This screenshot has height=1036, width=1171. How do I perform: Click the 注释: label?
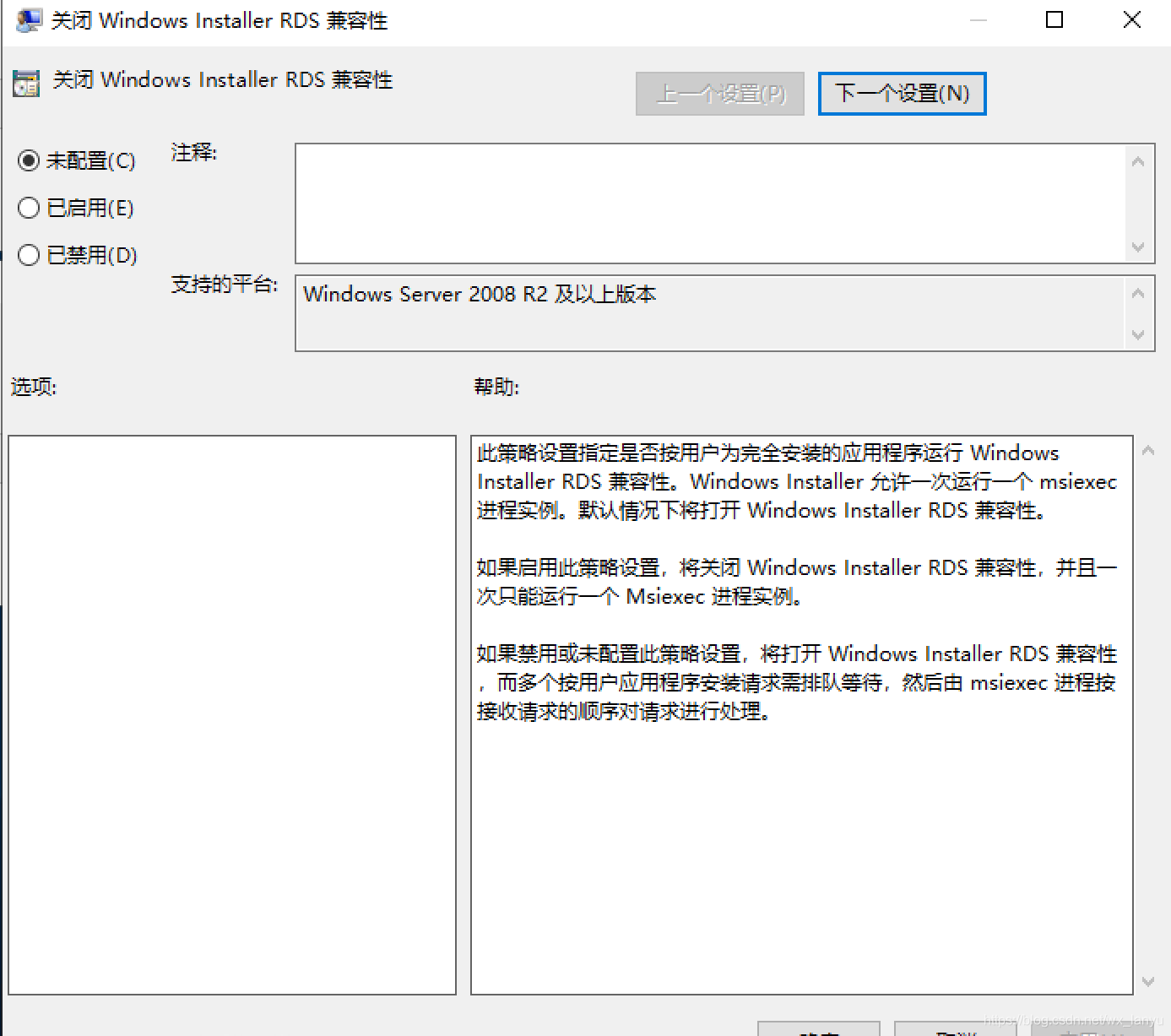coord(194,153)
